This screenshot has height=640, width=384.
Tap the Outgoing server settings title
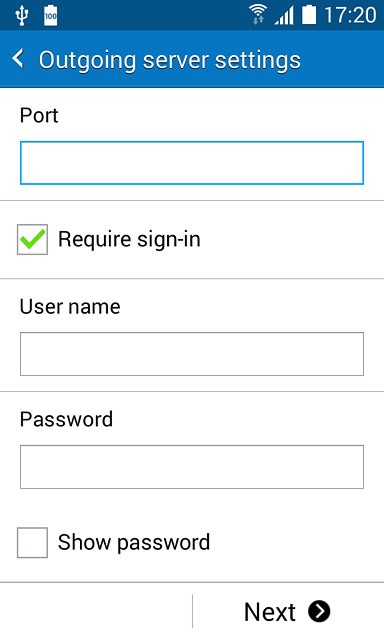(170, 60)
